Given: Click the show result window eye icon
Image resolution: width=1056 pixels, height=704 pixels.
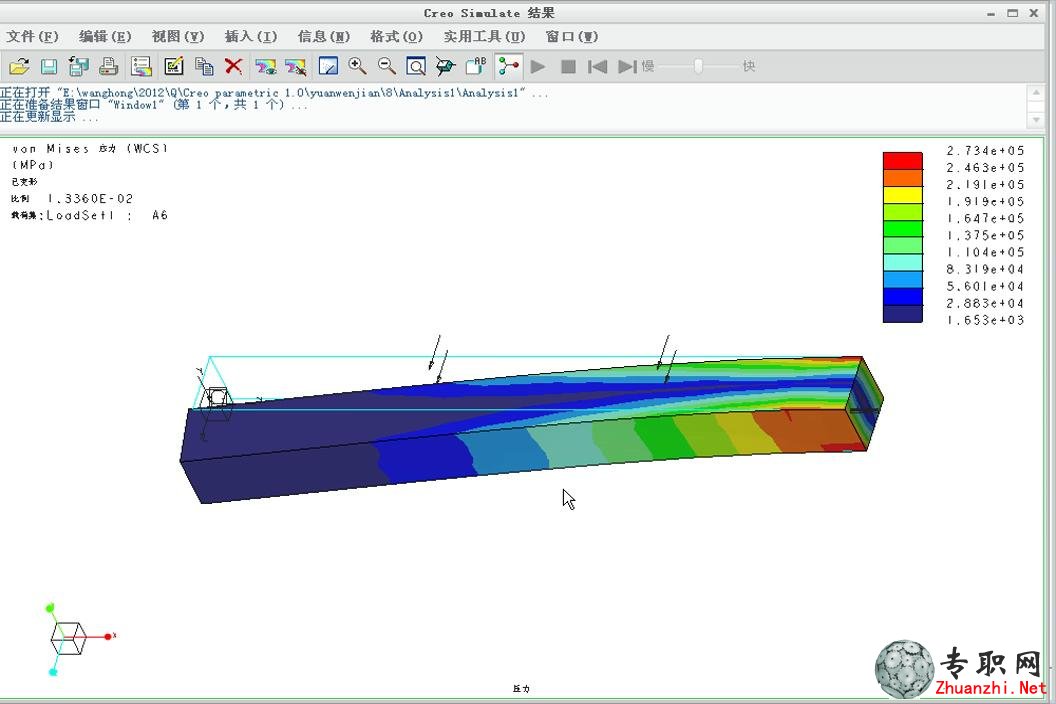Looking at the screenshot, I should [x=266, y=66].
